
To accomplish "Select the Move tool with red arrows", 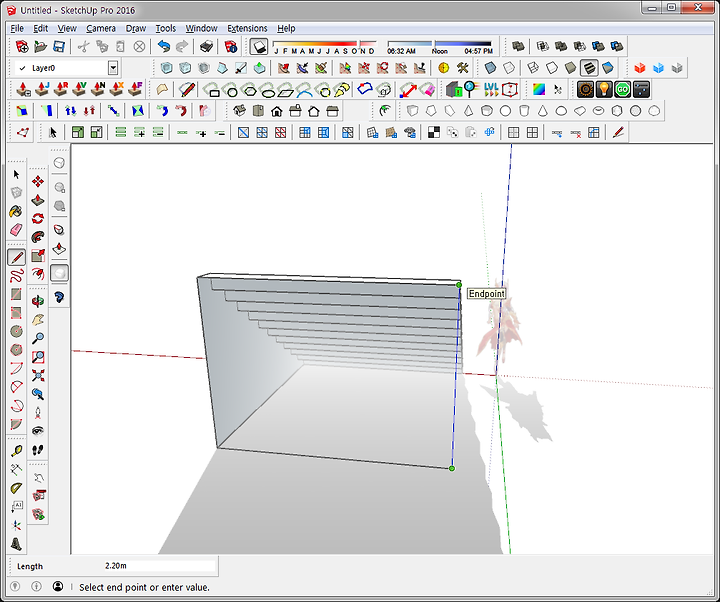I will tap(38, 181).
